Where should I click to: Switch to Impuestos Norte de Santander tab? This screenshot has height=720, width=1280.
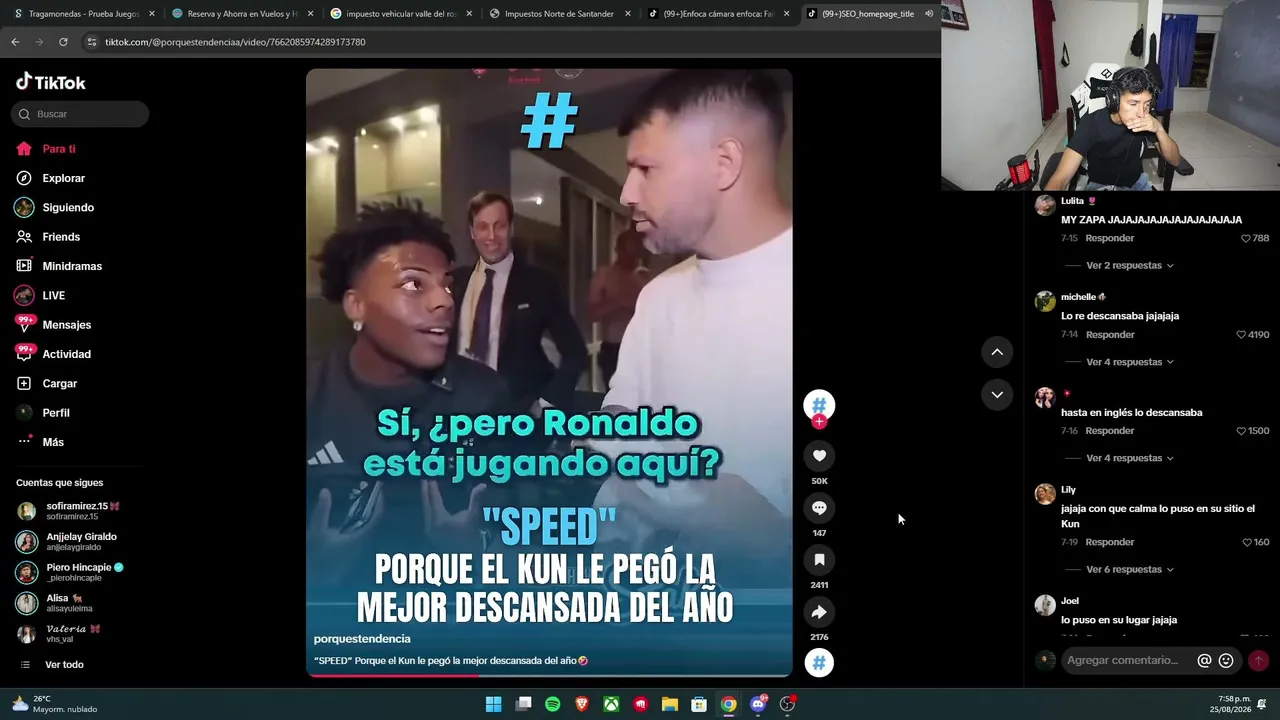click(x=559, y=14)
